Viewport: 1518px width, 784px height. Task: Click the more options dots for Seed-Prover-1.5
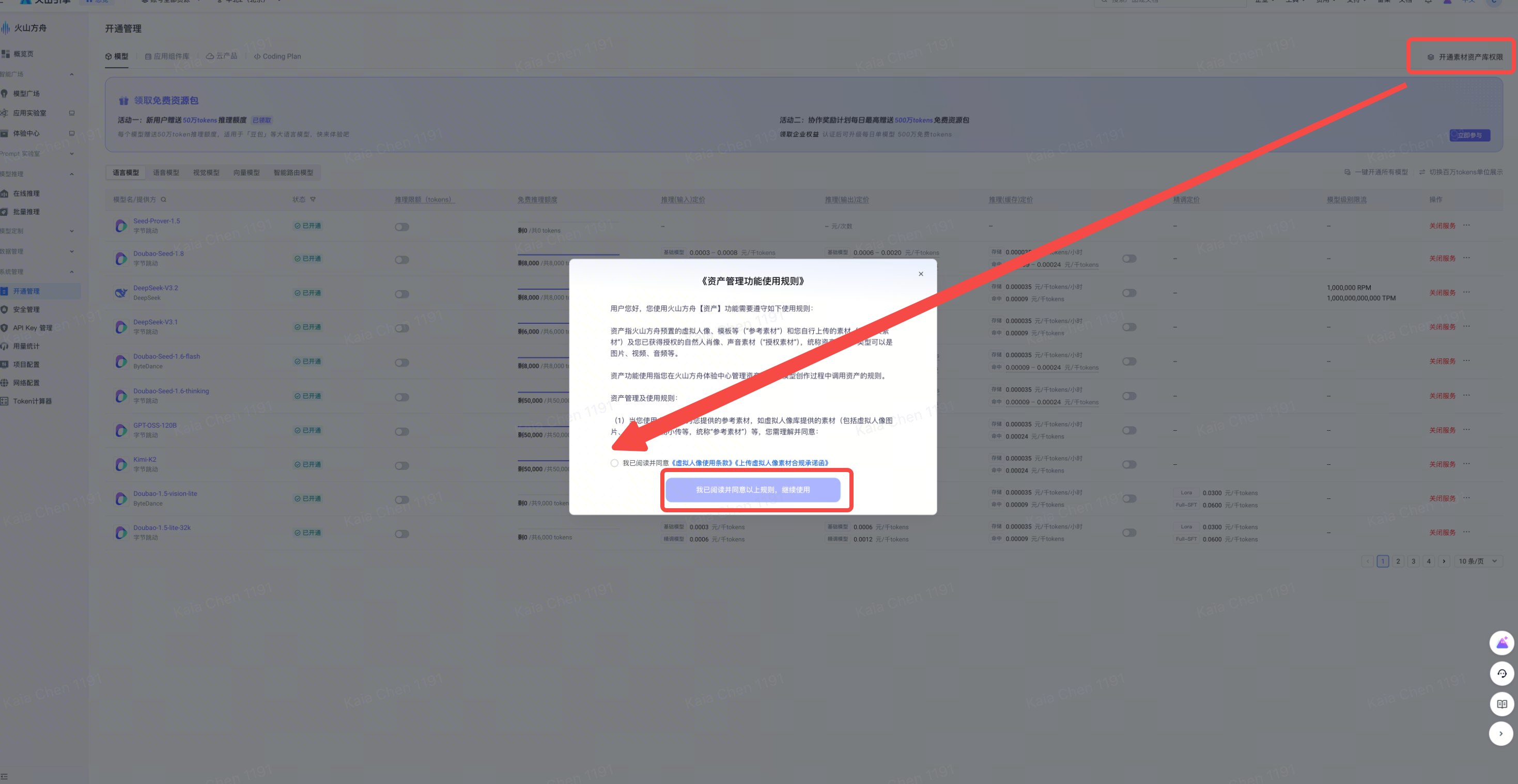(x=1467, y=225)
